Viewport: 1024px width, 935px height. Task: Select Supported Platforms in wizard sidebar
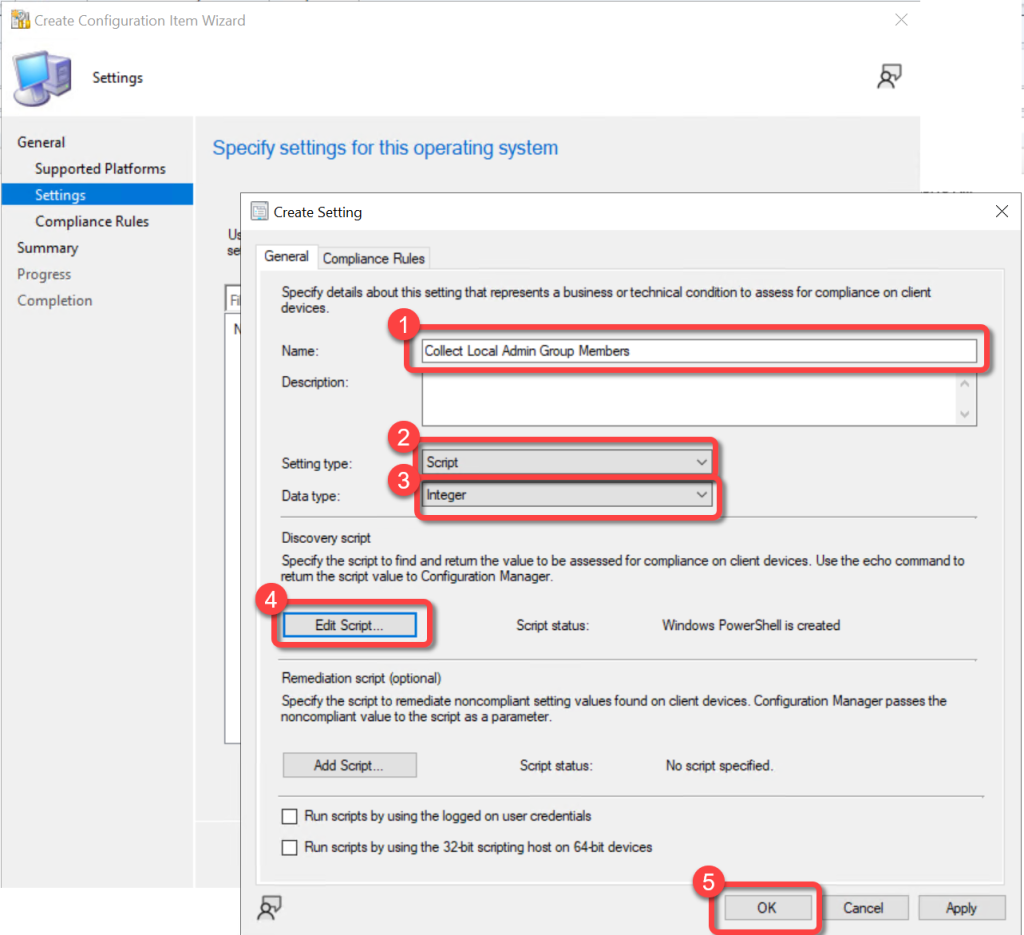click(x=100, y=169)
